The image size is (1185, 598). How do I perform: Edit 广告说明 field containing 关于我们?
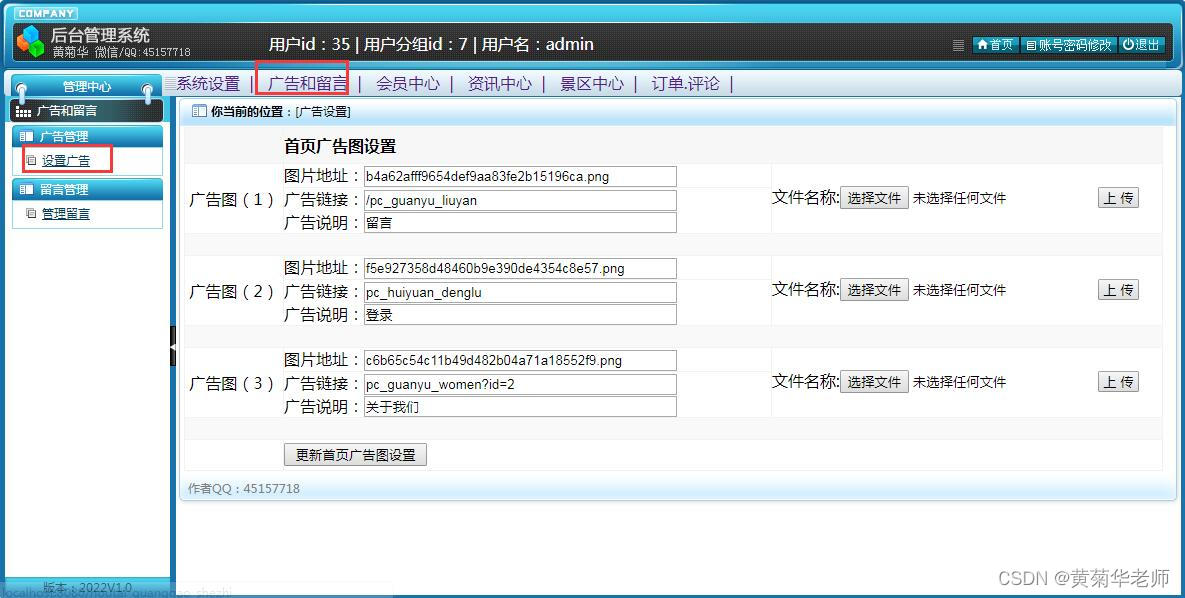(520, 407)
